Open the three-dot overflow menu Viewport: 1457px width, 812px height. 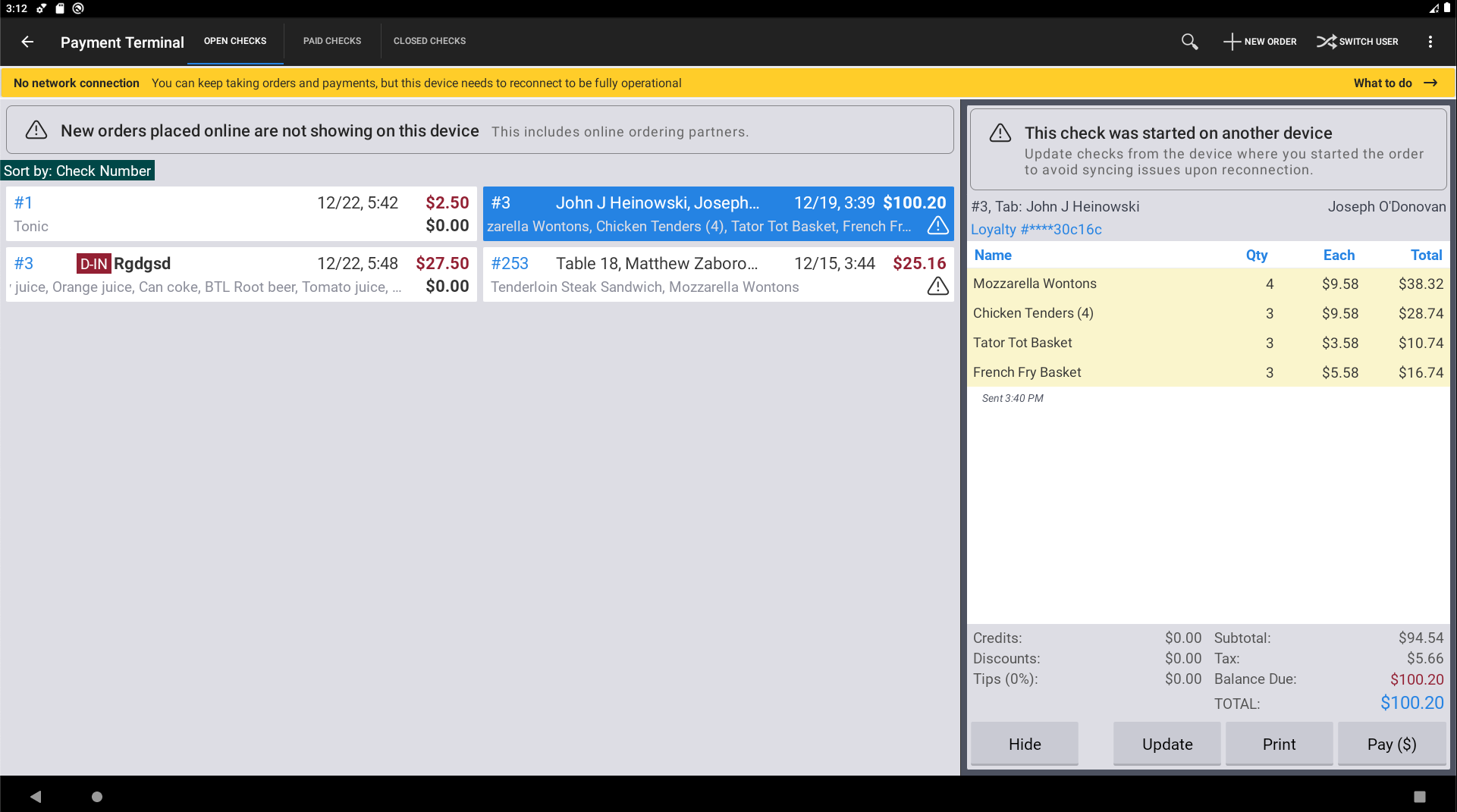[x=1430, y=42]
